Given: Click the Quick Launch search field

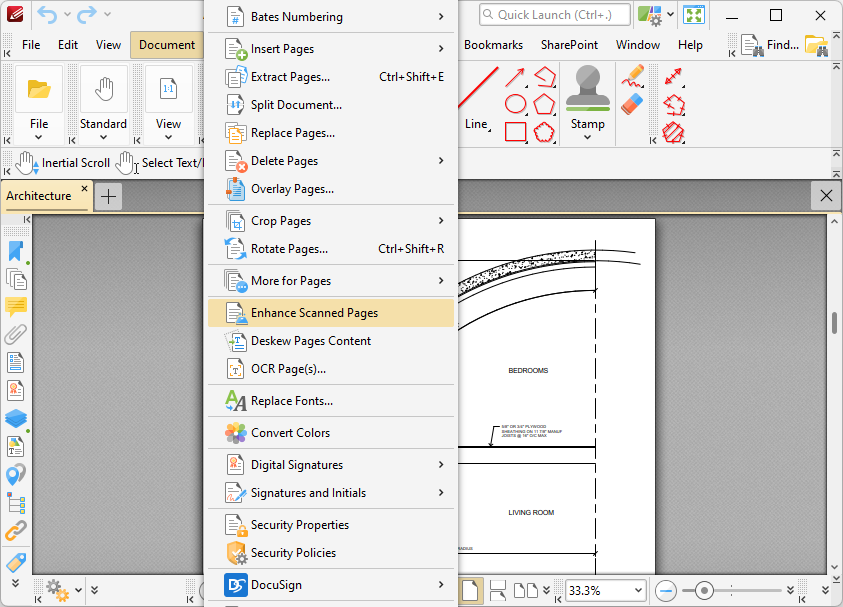Looking at the screenshot, I should pyautogui.click(x=554, y=14).
